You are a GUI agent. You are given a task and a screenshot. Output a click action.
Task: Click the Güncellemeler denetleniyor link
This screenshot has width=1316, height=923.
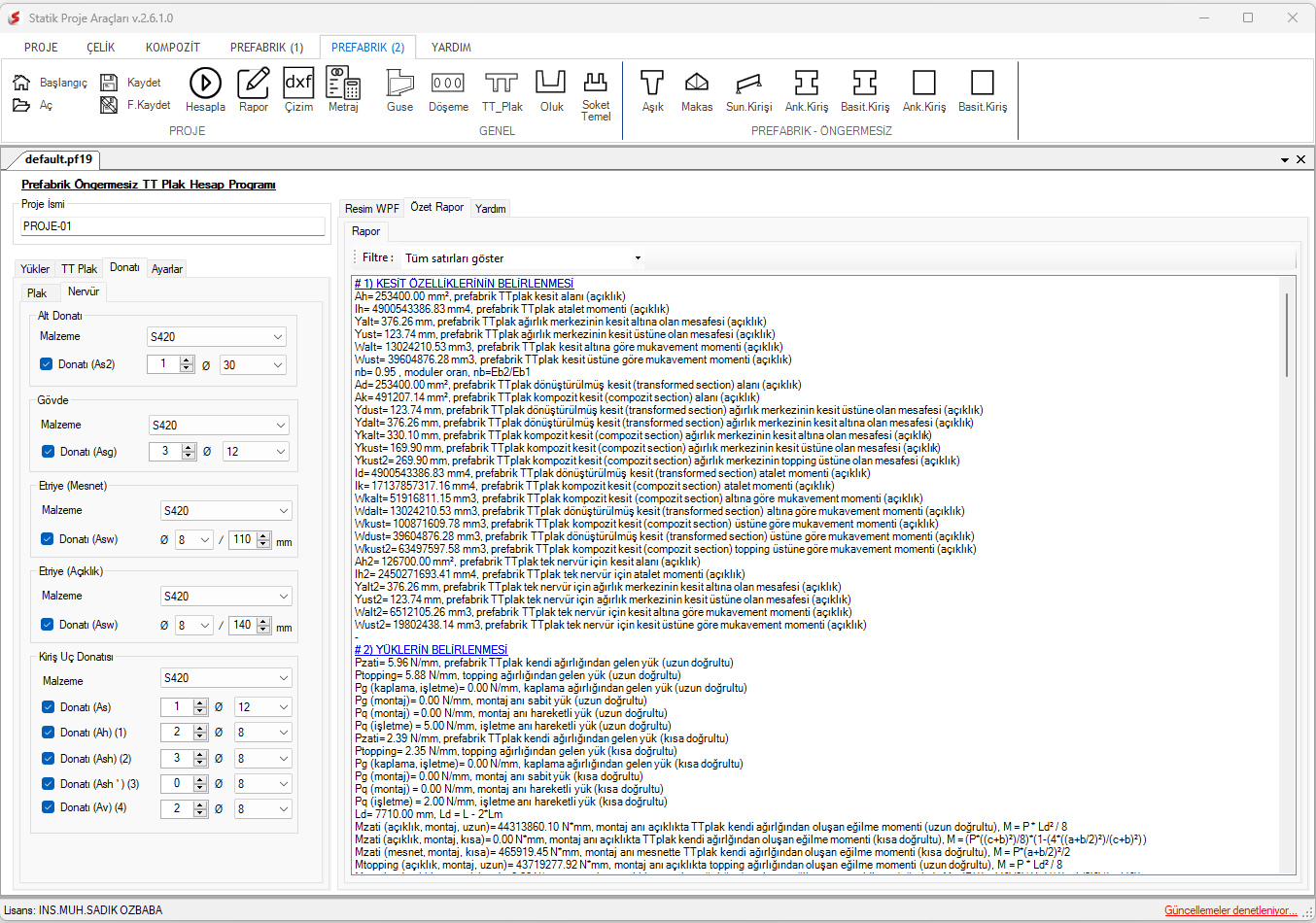(x=1230, y=910)
